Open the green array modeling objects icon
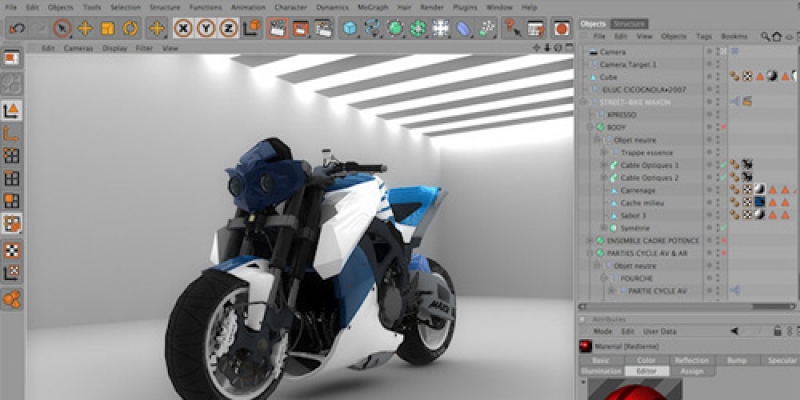This screenshot has width=800, height=400. [x=418, y=29]
